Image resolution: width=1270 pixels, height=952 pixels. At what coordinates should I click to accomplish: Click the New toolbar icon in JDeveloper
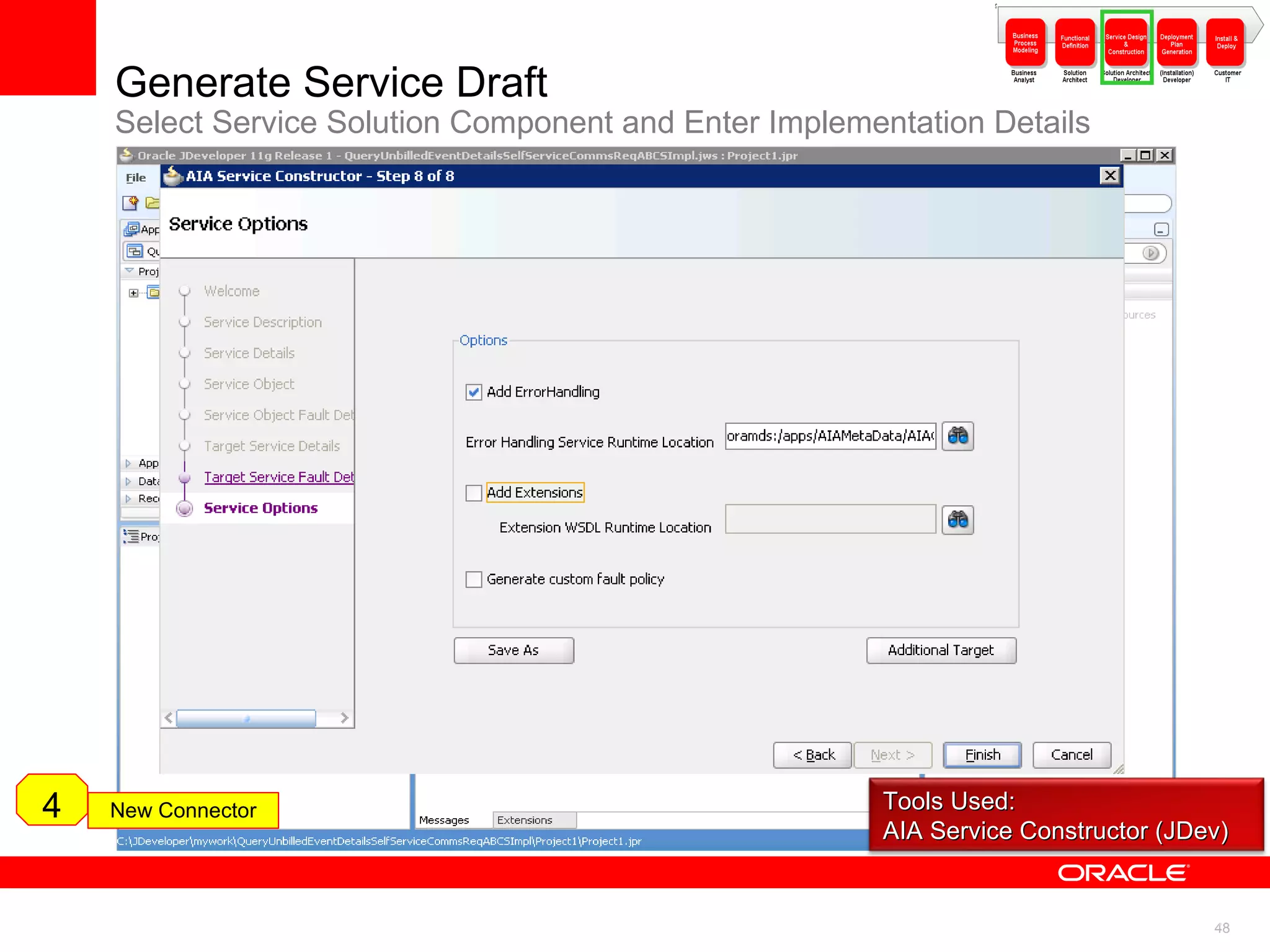pos(130,203)
